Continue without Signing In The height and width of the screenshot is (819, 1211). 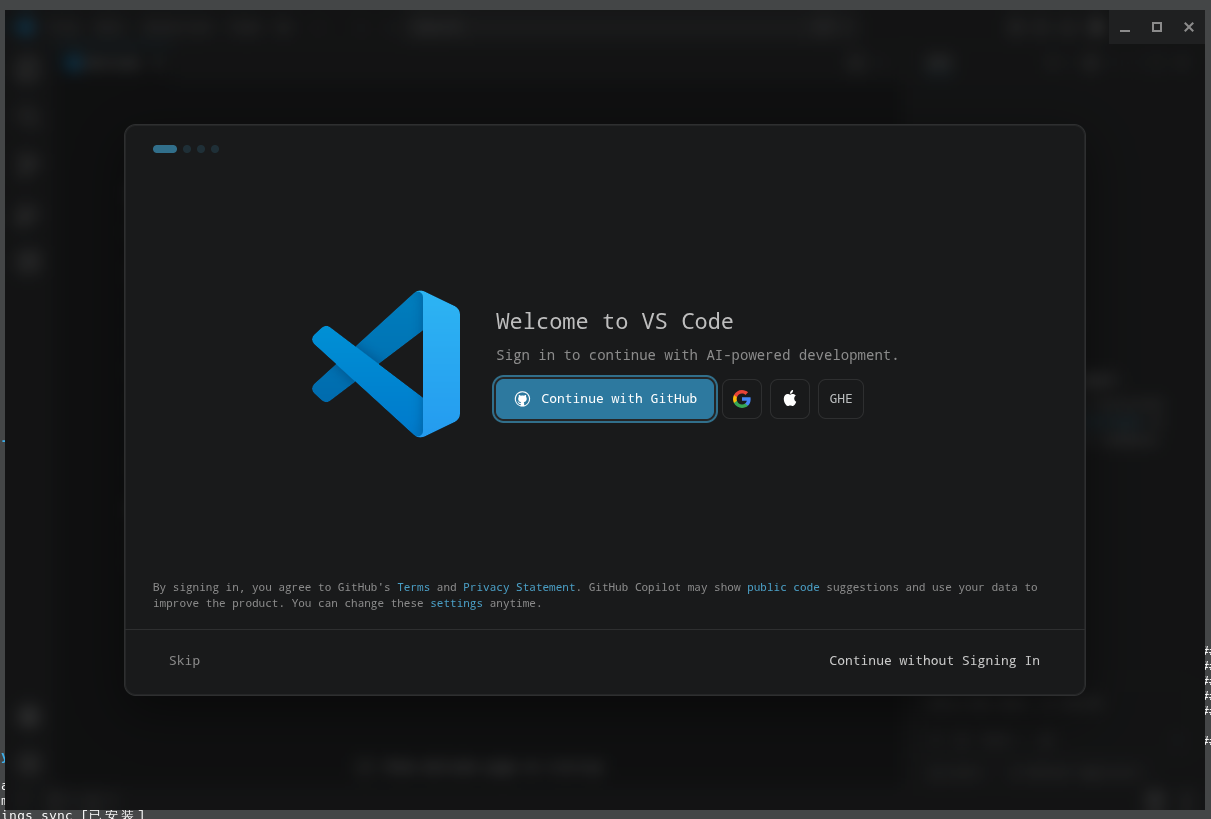pos(934,660)
